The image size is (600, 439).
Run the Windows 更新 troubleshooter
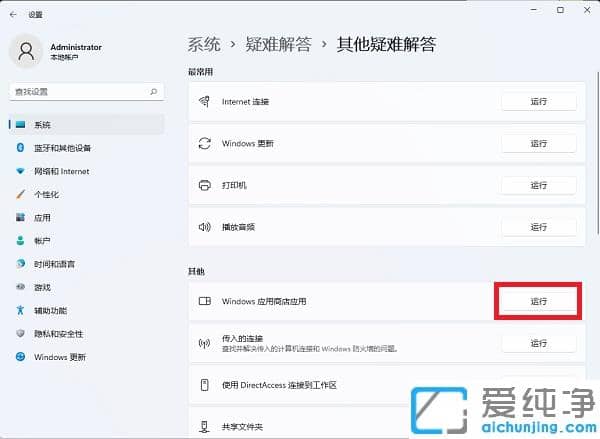pyautogui.click(x=538, y=144)
